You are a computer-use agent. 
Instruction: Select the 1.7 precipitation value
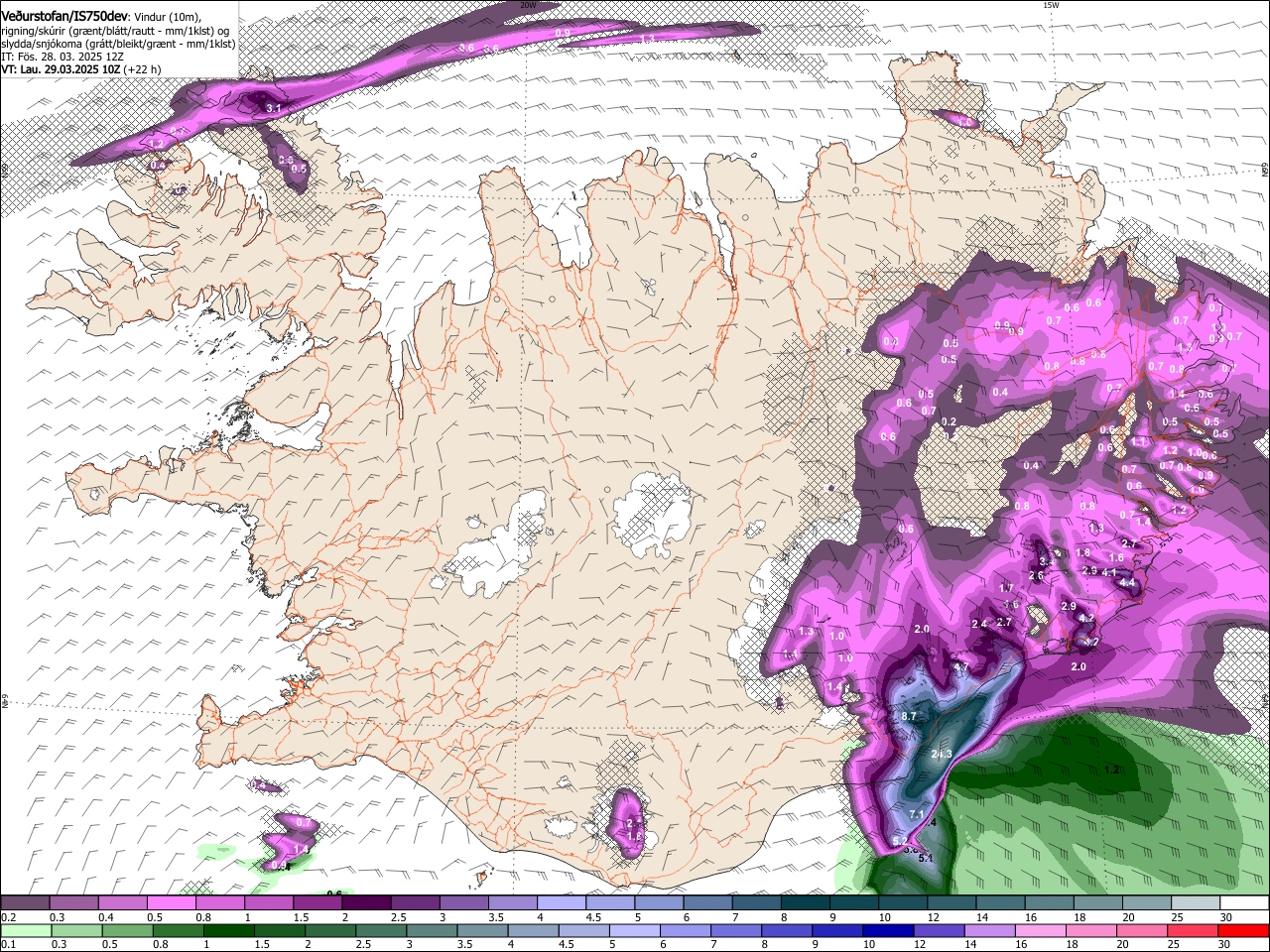pyautogui.click(x=1006, y=588)
